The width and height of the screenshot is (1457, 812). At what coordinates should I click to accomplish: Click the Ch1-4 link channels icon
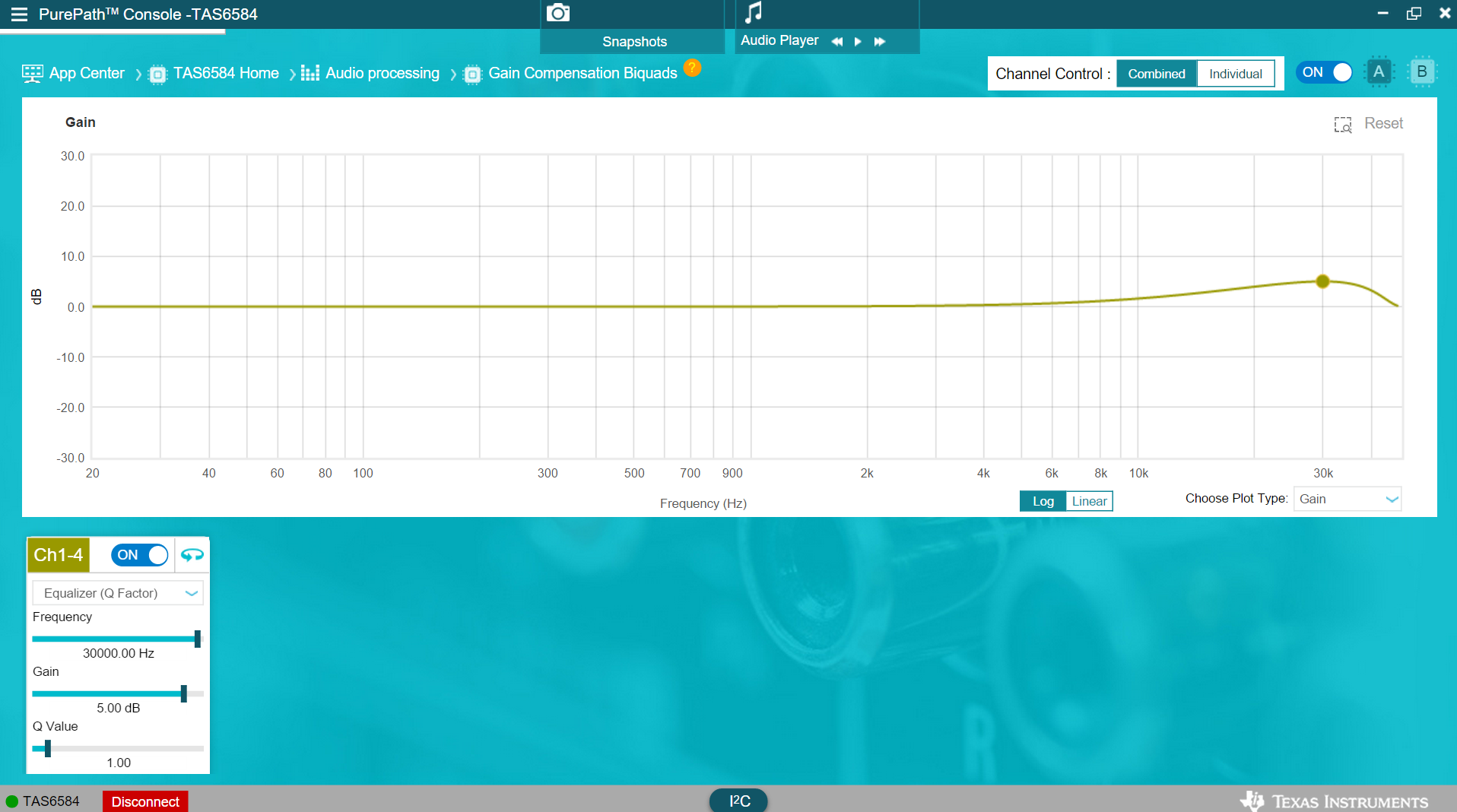coord(192,555)
